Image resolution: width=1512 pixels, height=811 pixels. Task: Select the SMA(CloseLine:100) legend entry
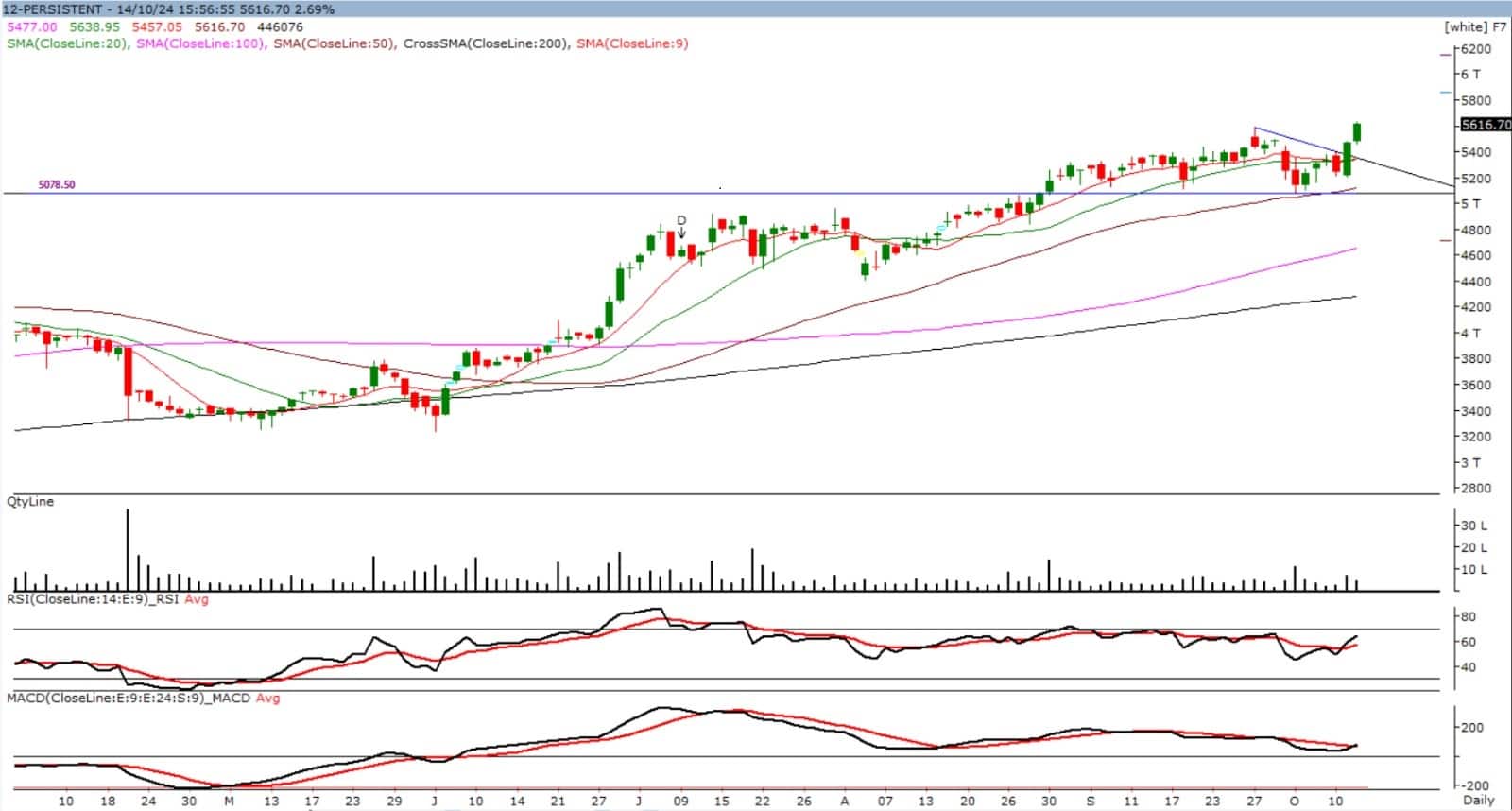pyautogui.click(x=200, y=43)
